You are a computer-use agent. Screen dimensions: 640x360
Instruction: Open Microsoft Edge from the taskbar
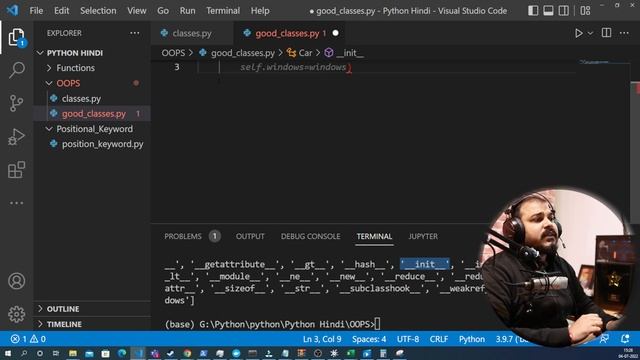122,353
